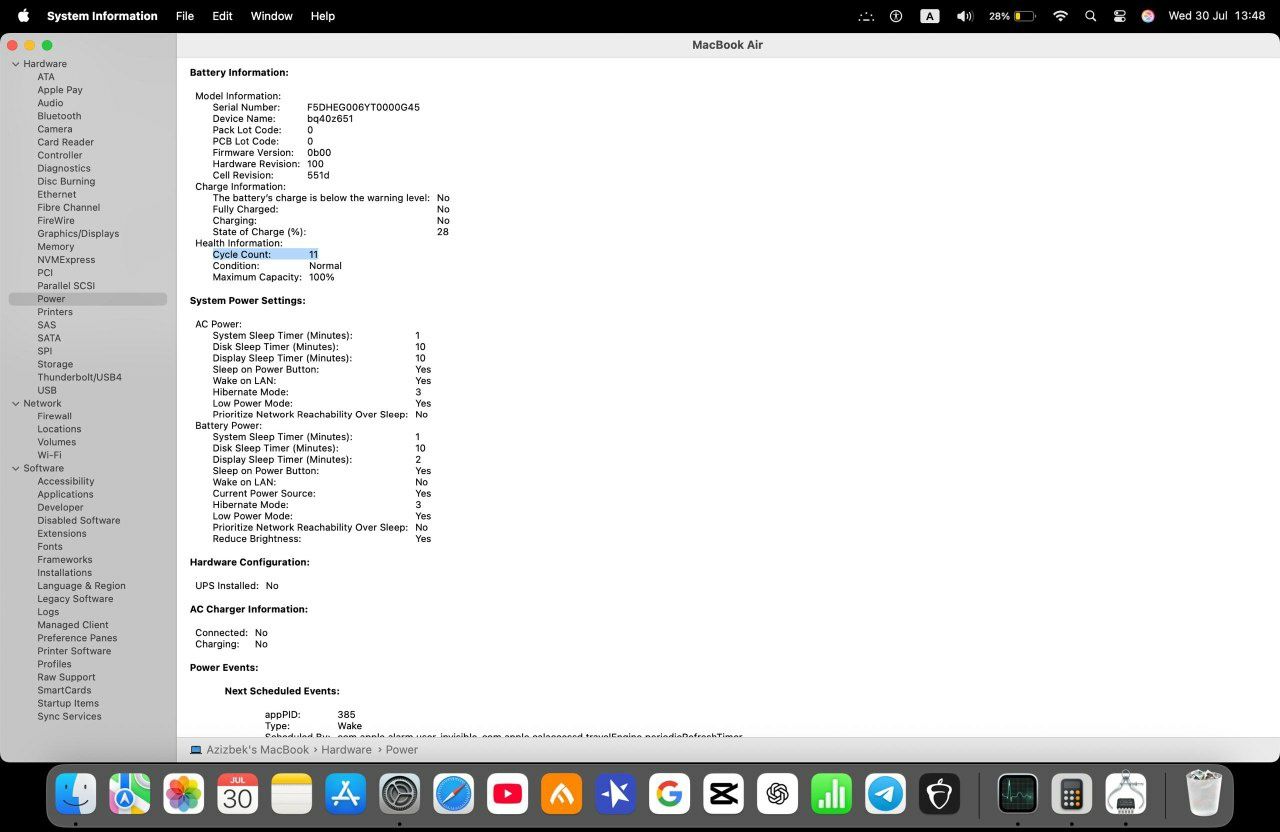Select Memory in the Hardware list
The image size is (1280, 832).
pos(56,247)
